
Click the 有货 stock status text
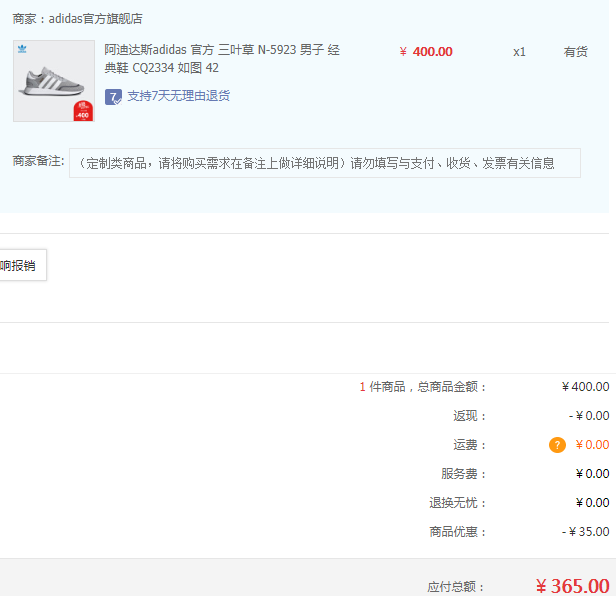point(576,52)
